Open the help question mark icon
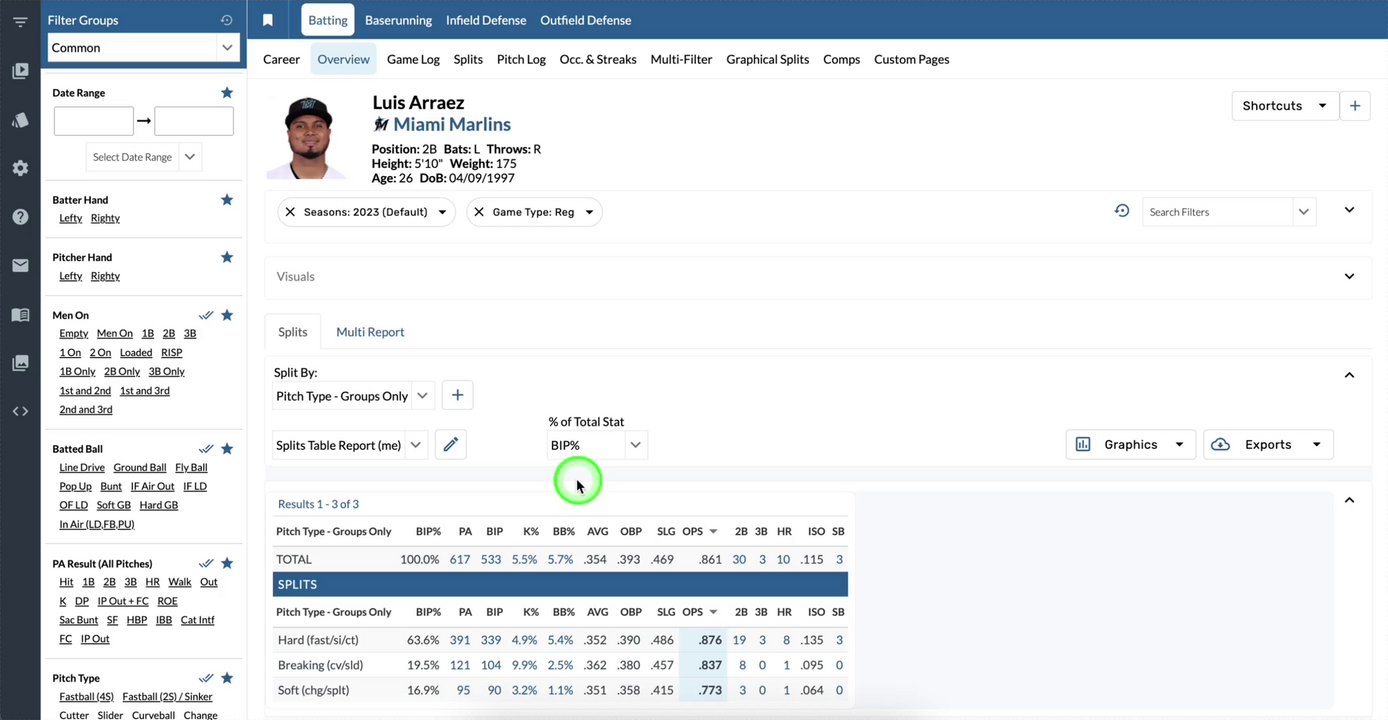Image resolution: width=1388 pixels, height=720 pixels. click(x=20, y=217)
